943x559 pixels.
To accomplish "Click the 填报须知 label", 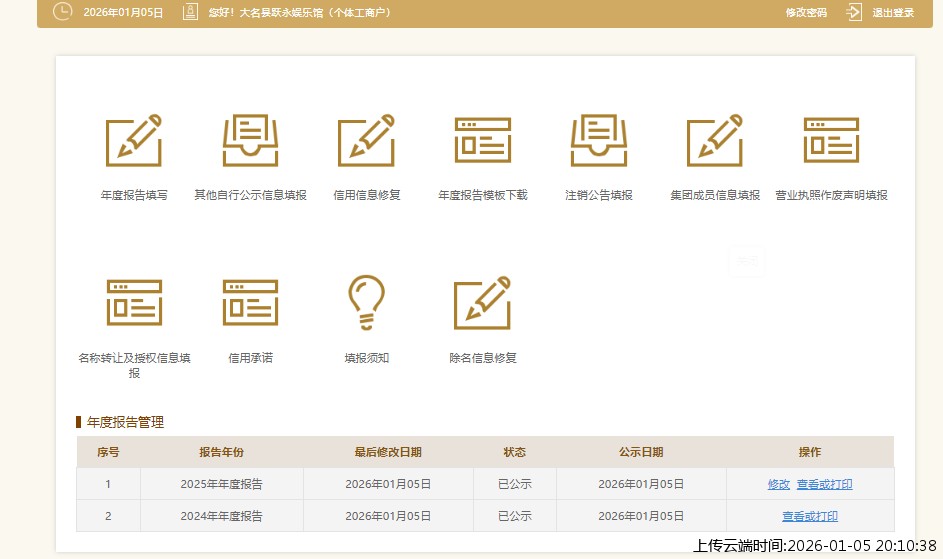I will pyautogui.click(x=367, y=358).
